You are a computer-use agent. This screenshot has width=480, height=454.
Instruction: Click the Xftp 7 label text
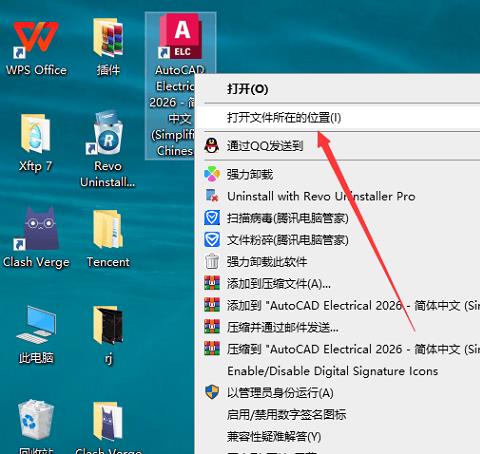click(x=35, y=166)
